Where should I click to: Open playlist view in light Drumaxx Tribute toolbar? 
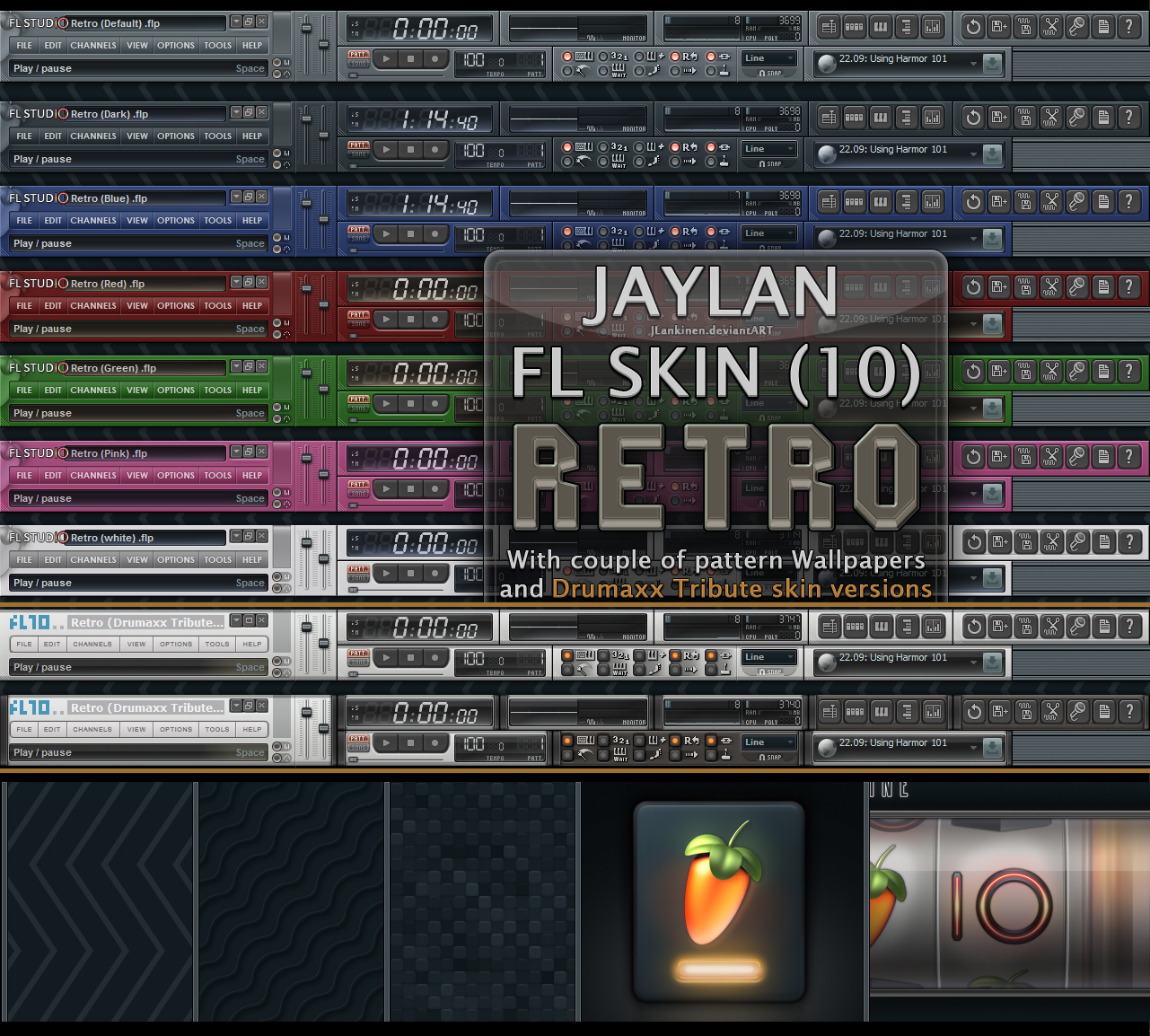830,627
